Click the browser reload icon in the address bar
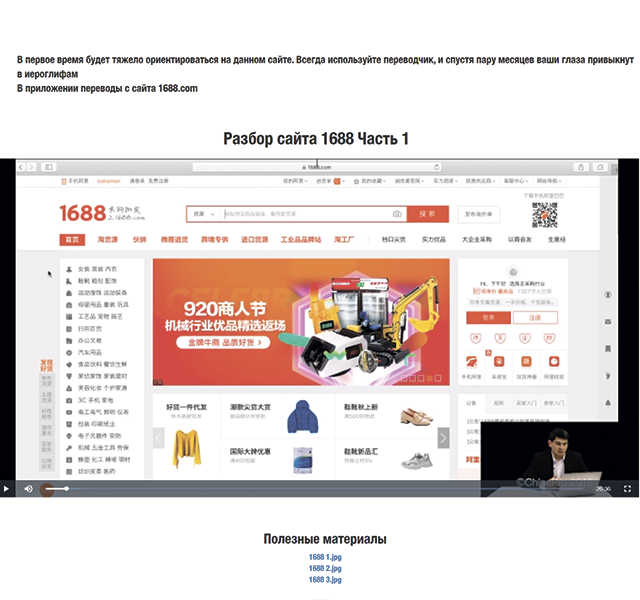The image size is (640, 600). point(436,167)
